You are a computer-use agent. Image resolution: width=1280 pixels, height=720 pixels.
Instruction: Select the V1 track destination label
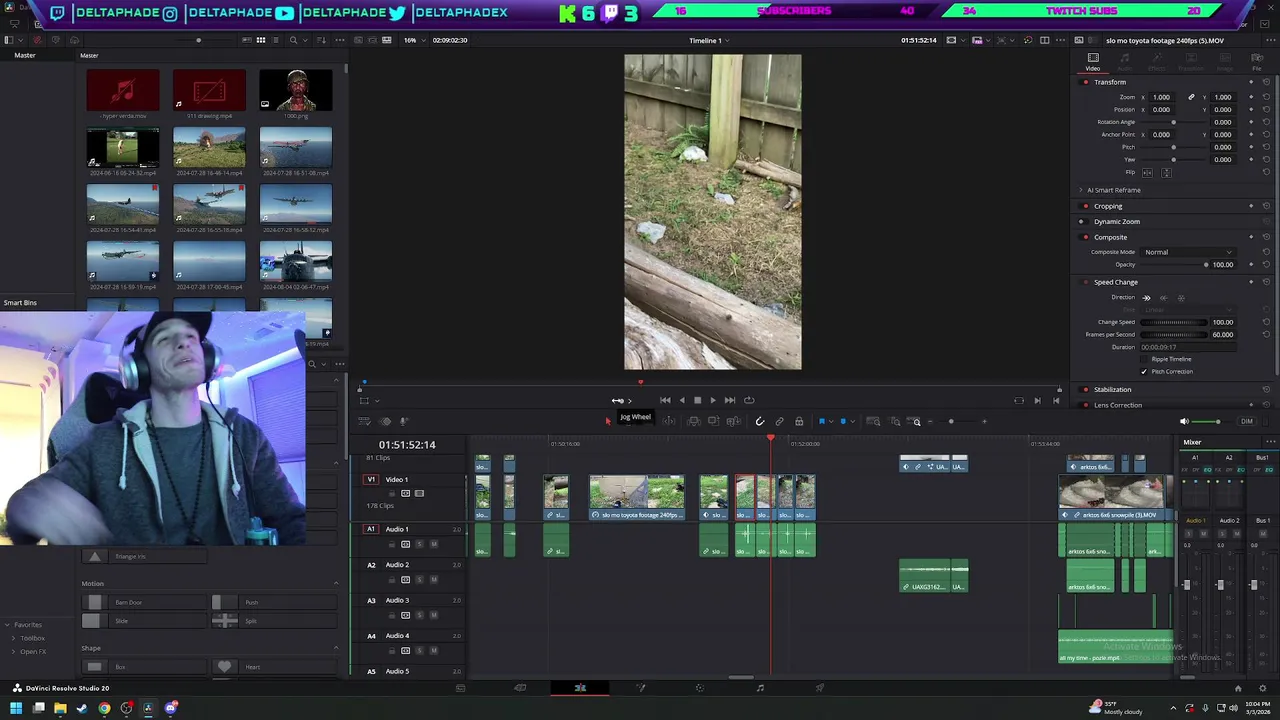(x=371, y=479)
